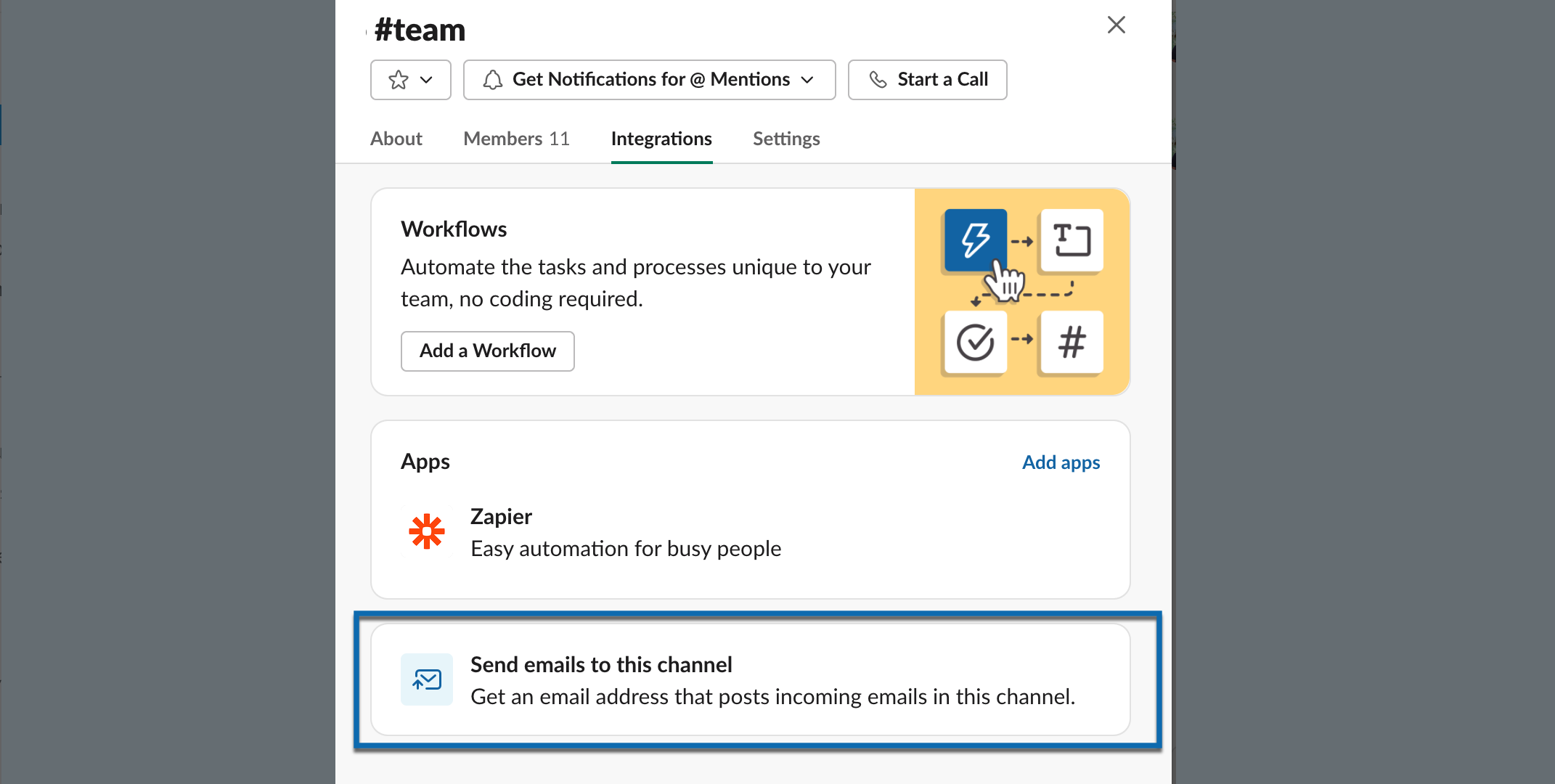The image size is (1555, 784).
Task: Click the phone icon in Start a Call
Action: coord(878,80)
